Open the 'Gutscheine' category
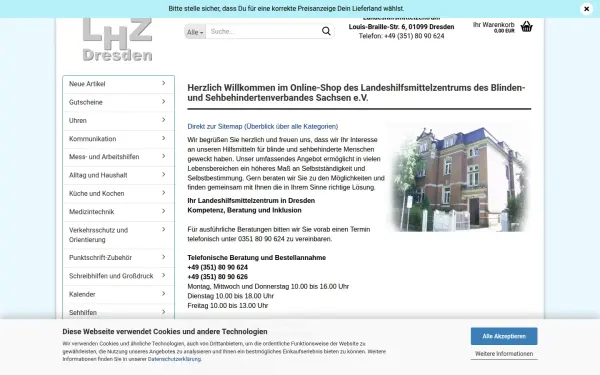Viewport: 600px width, 375px height. (119, 102)
